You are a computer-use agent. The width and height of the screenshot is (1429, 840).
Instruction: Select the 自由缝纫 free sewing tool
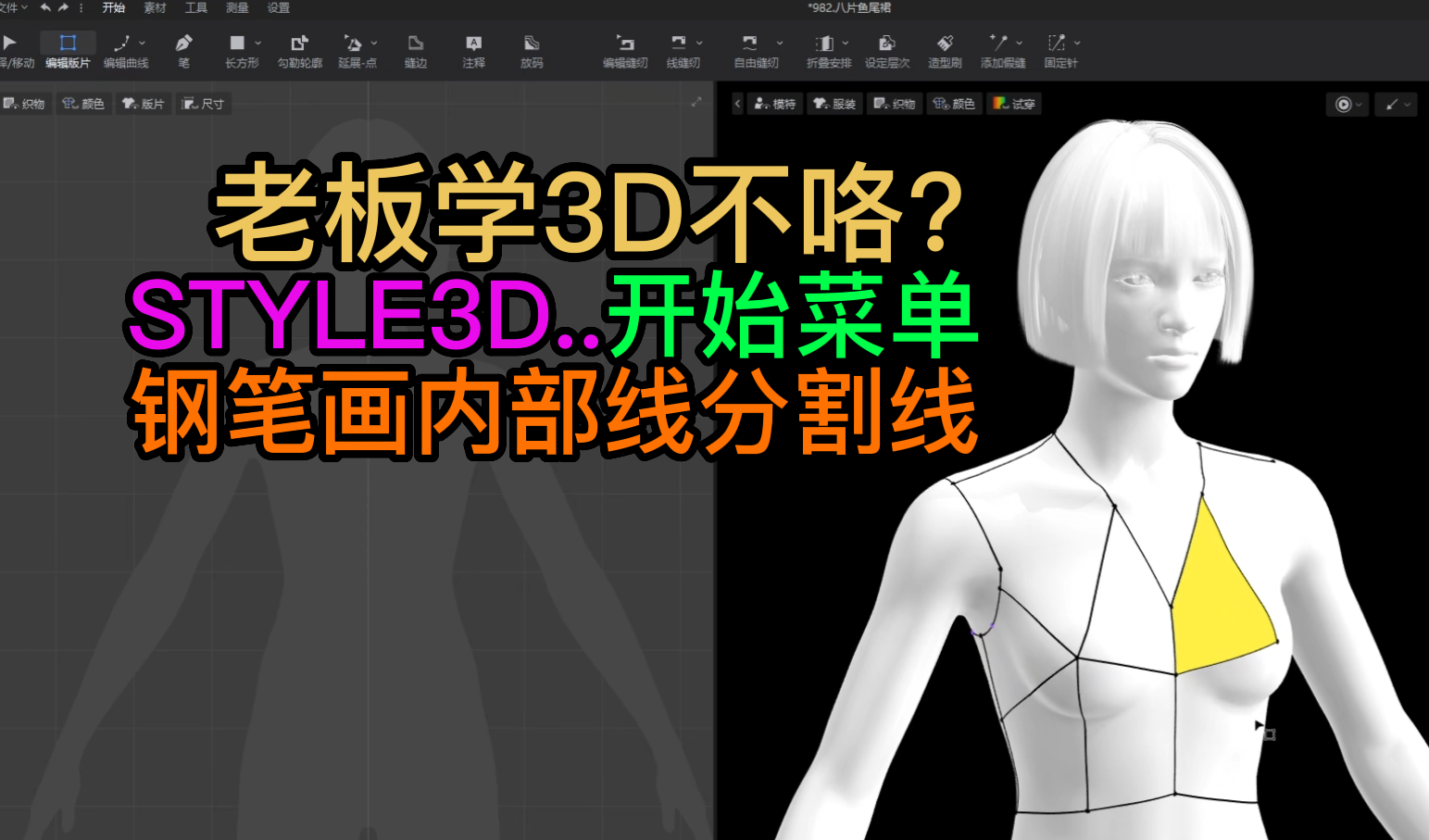(x=756, y=51)
